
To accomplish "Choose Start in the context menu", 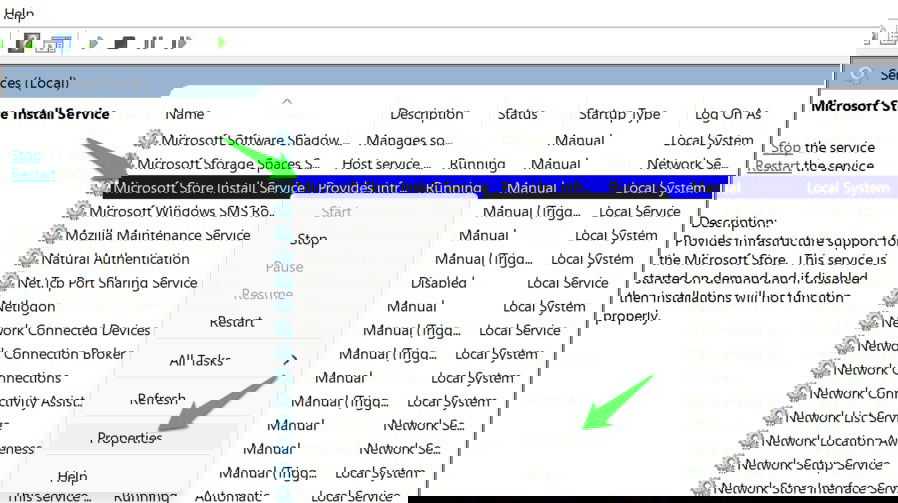I will coord(336,211).
